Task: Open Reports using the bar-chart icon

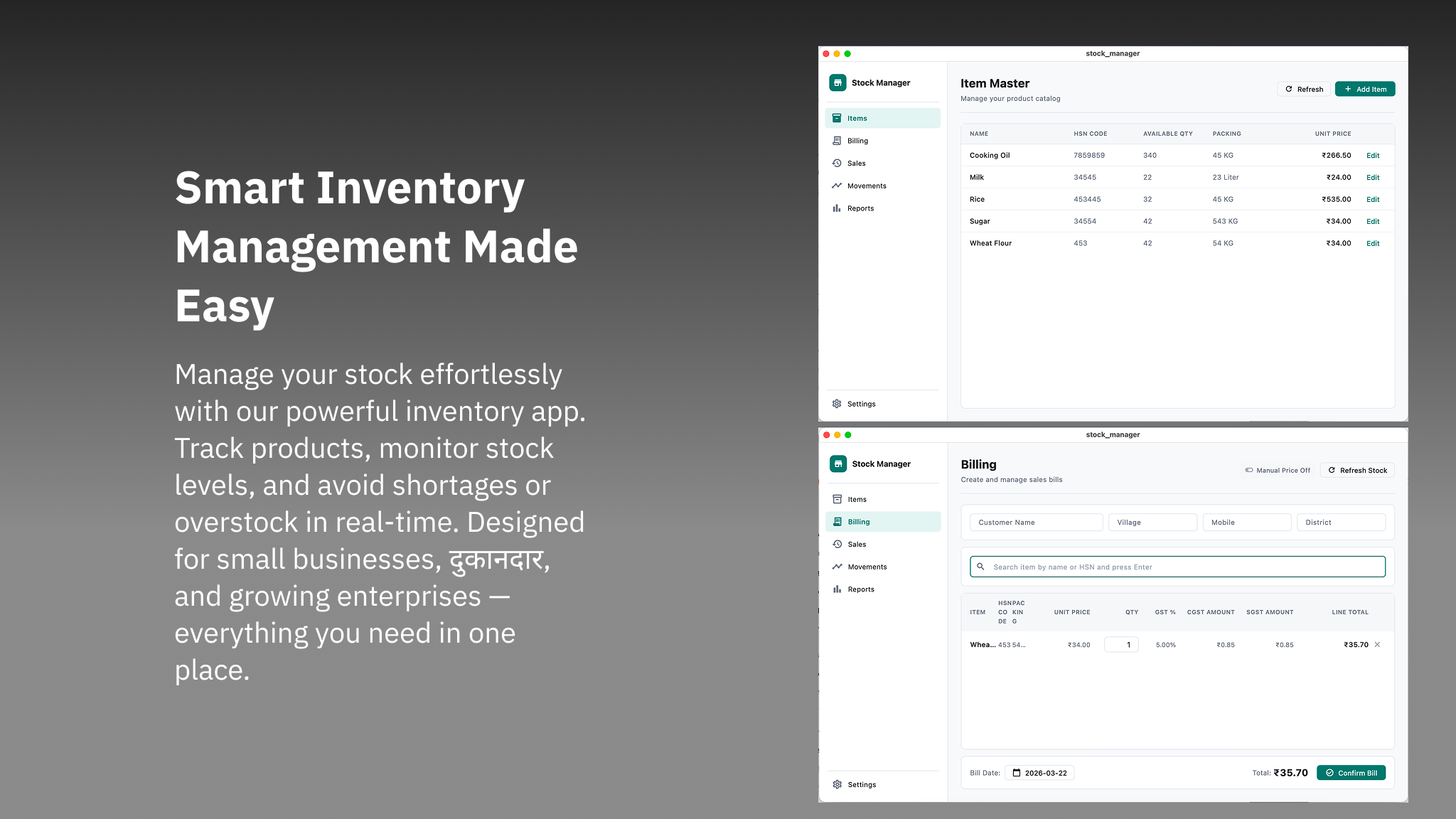Action: tap(837, 208)
